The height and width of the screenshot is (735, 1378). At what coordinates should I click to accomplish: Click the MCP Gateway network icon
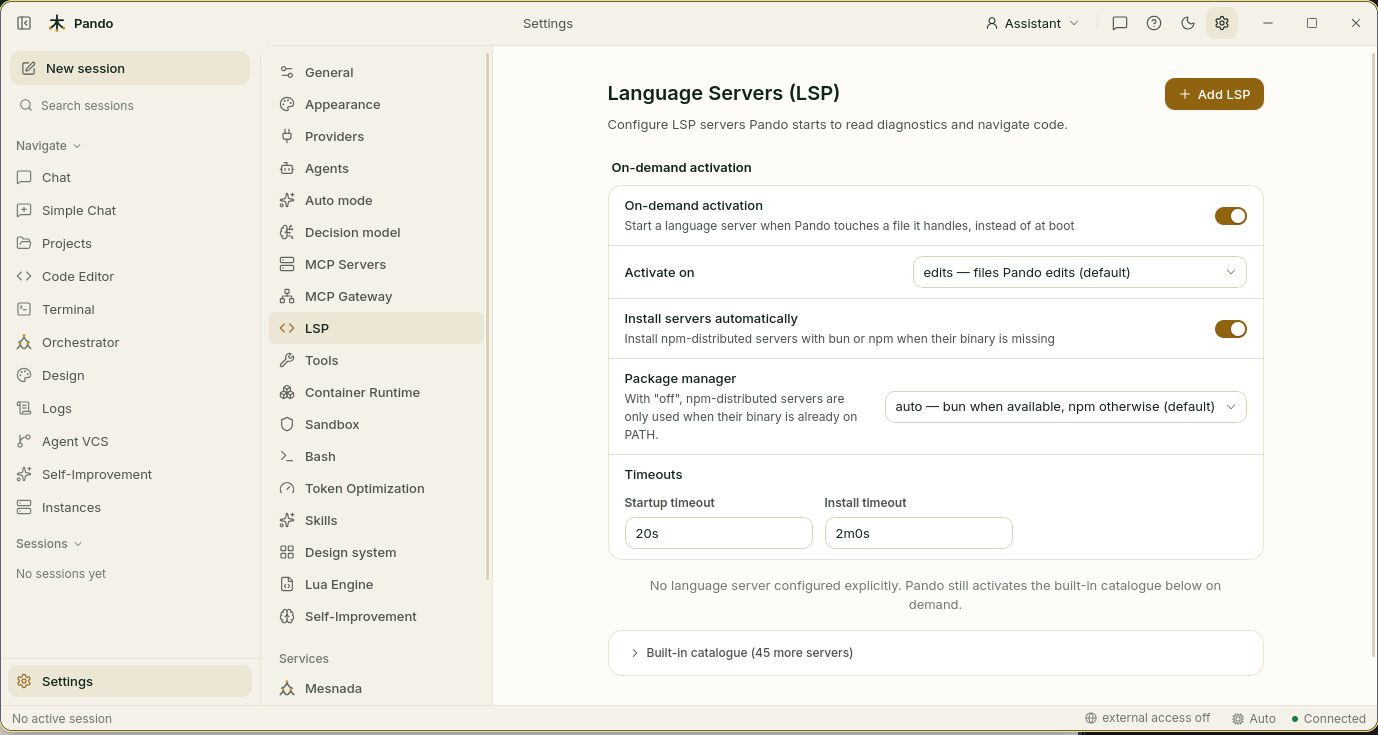(287, 296)
